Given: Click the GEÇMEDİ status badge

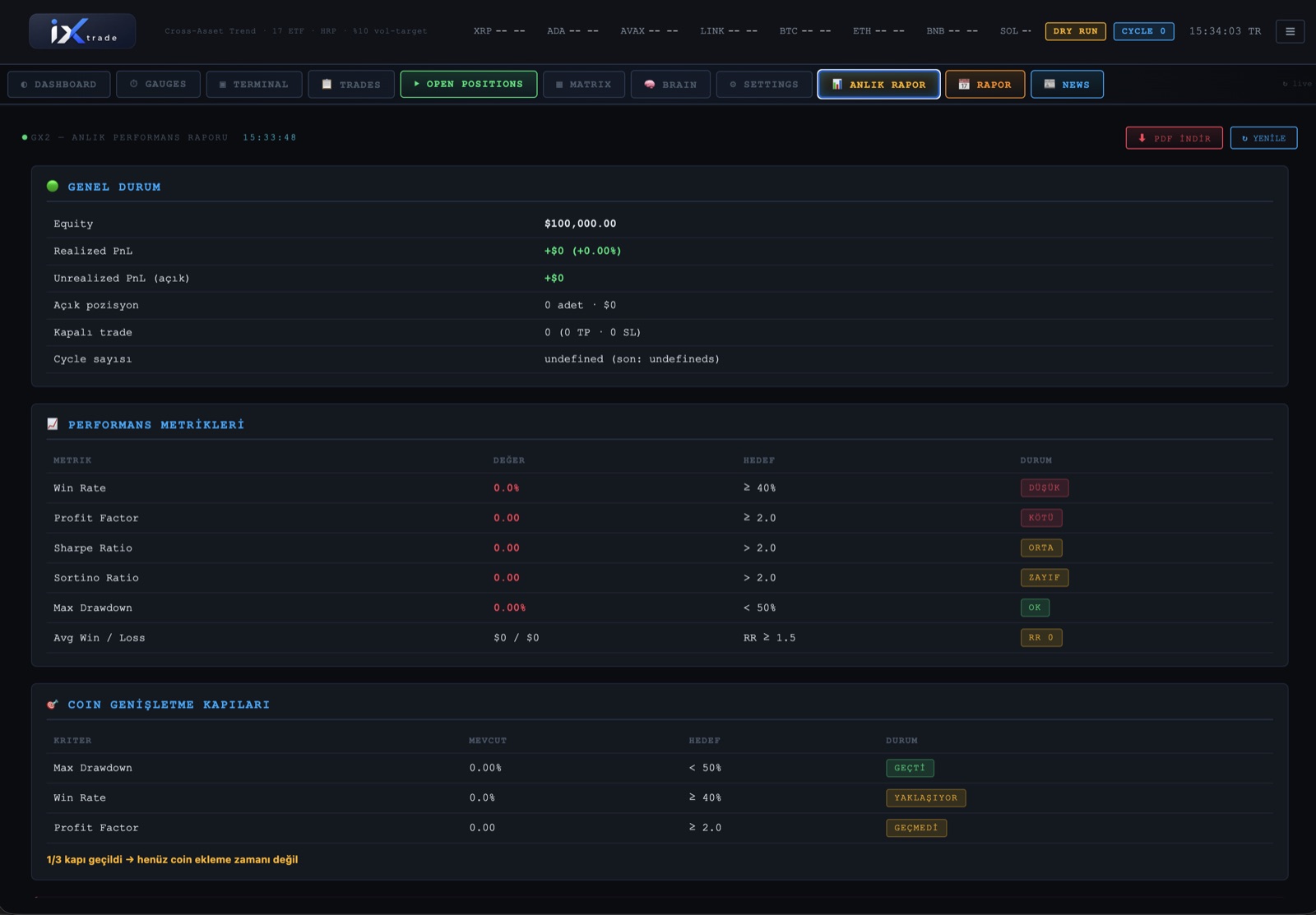Looking at the screenshot, I should point(916,828).
